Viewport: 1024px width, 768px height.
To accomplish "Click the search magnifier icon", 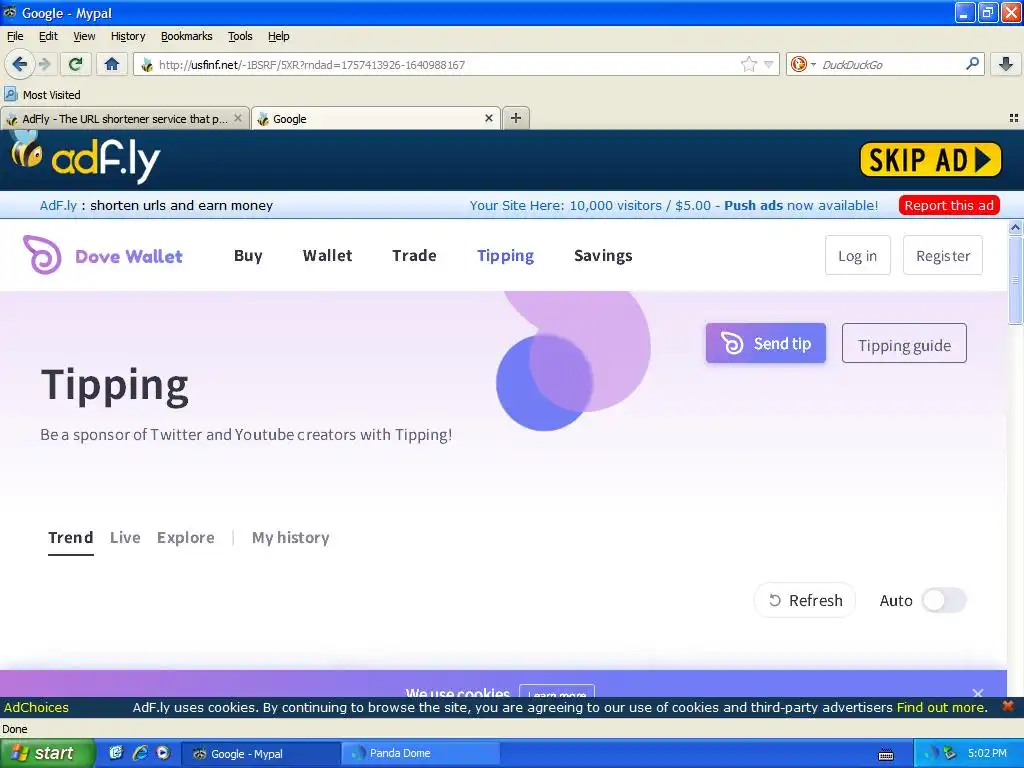I will [972, 64].
